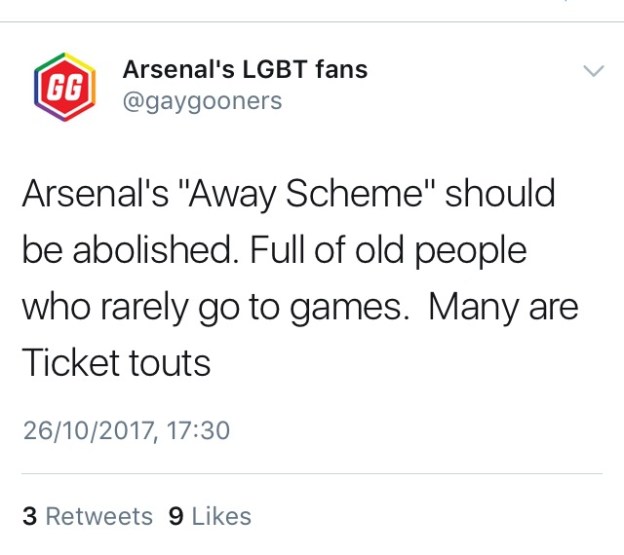
Task: Click the 26/10/2017 date in the timestamp
Action: (89, 431)
